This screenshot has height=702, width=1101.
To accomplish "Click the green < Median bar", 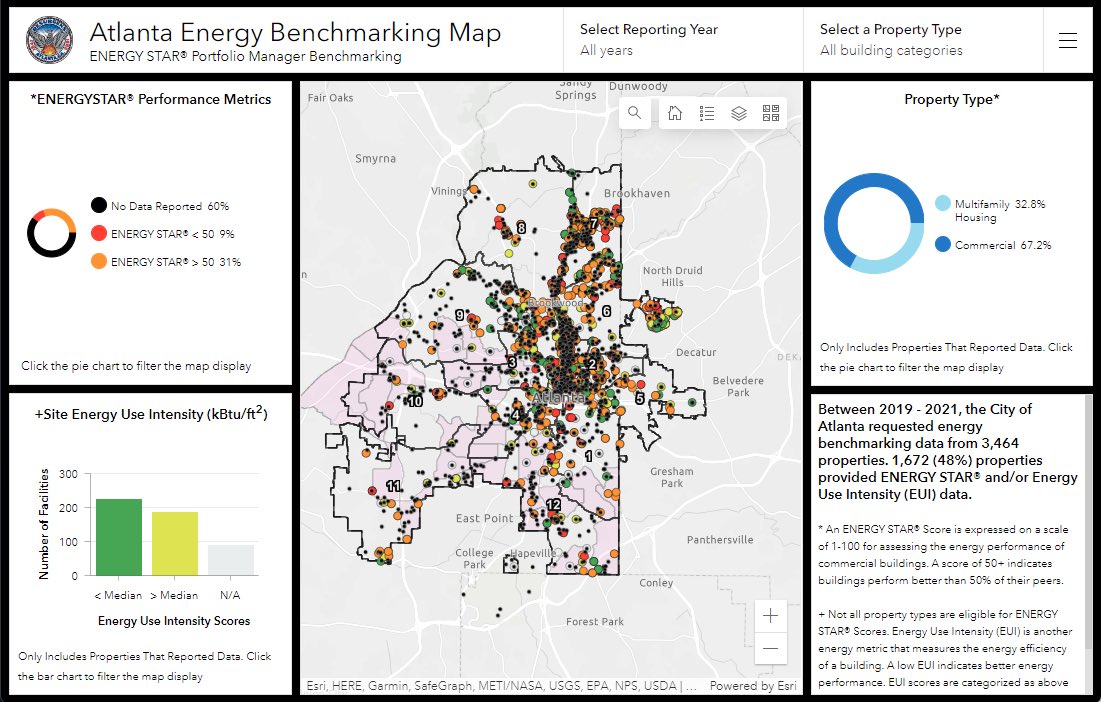I will point(119,537).
